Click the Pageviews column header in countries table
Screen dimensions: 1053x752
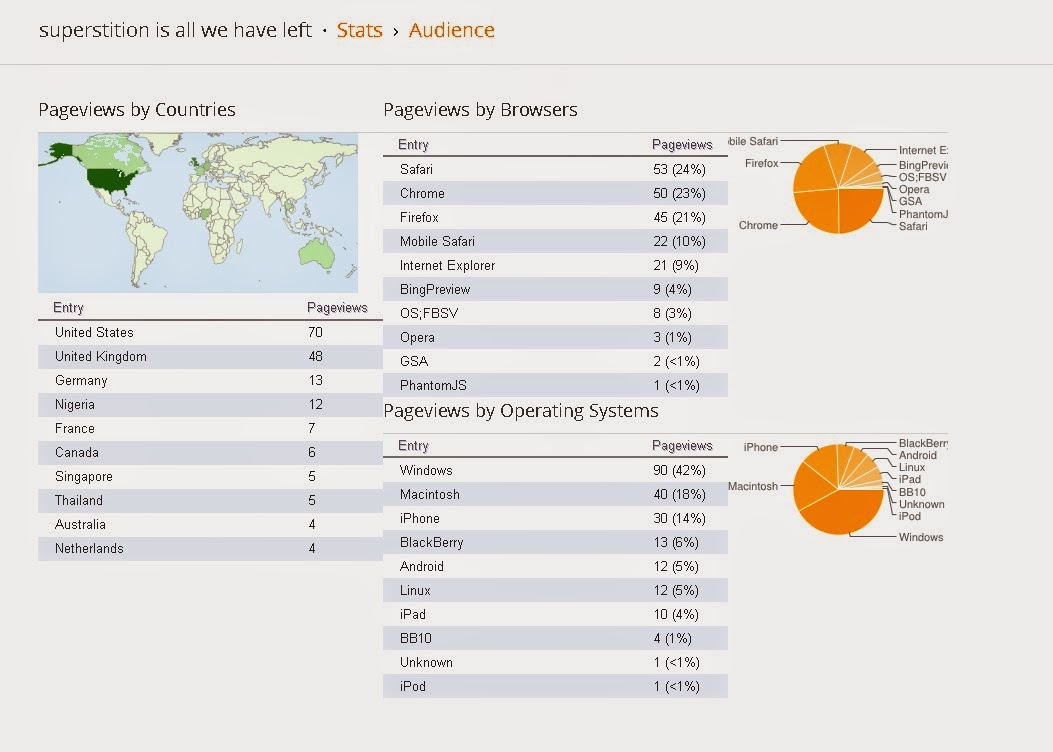tap(337, 308)
